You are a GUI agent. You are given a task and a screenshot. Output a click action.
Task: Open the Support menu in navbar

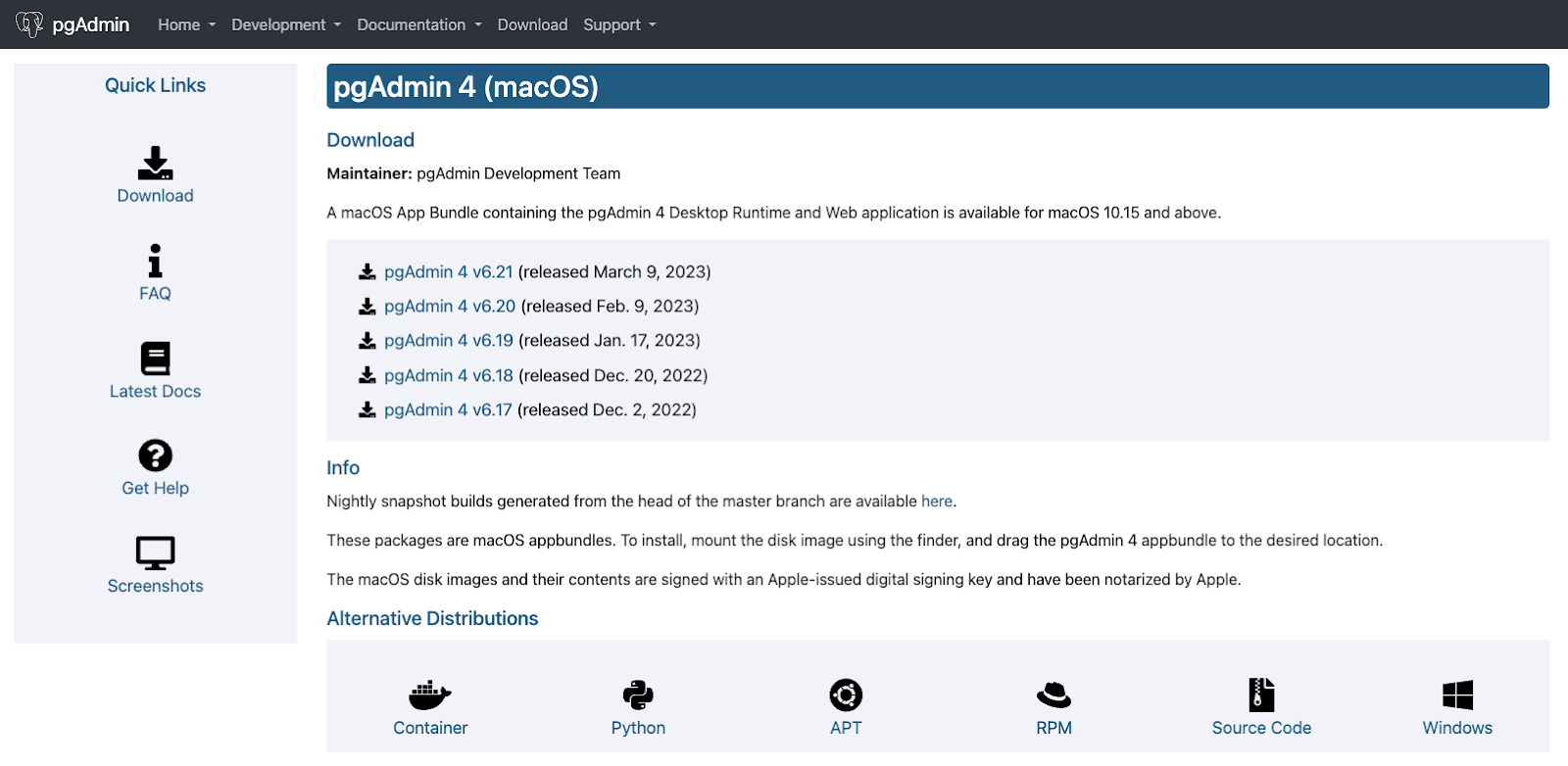[x=619, y=24]
